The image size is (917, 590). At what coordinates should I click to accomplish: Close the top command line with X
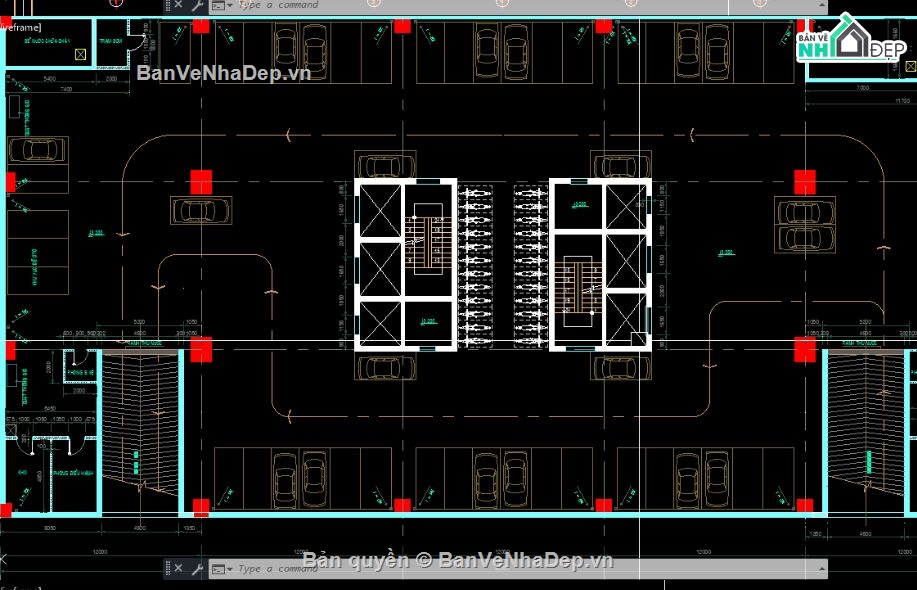[x=177, y=5]
